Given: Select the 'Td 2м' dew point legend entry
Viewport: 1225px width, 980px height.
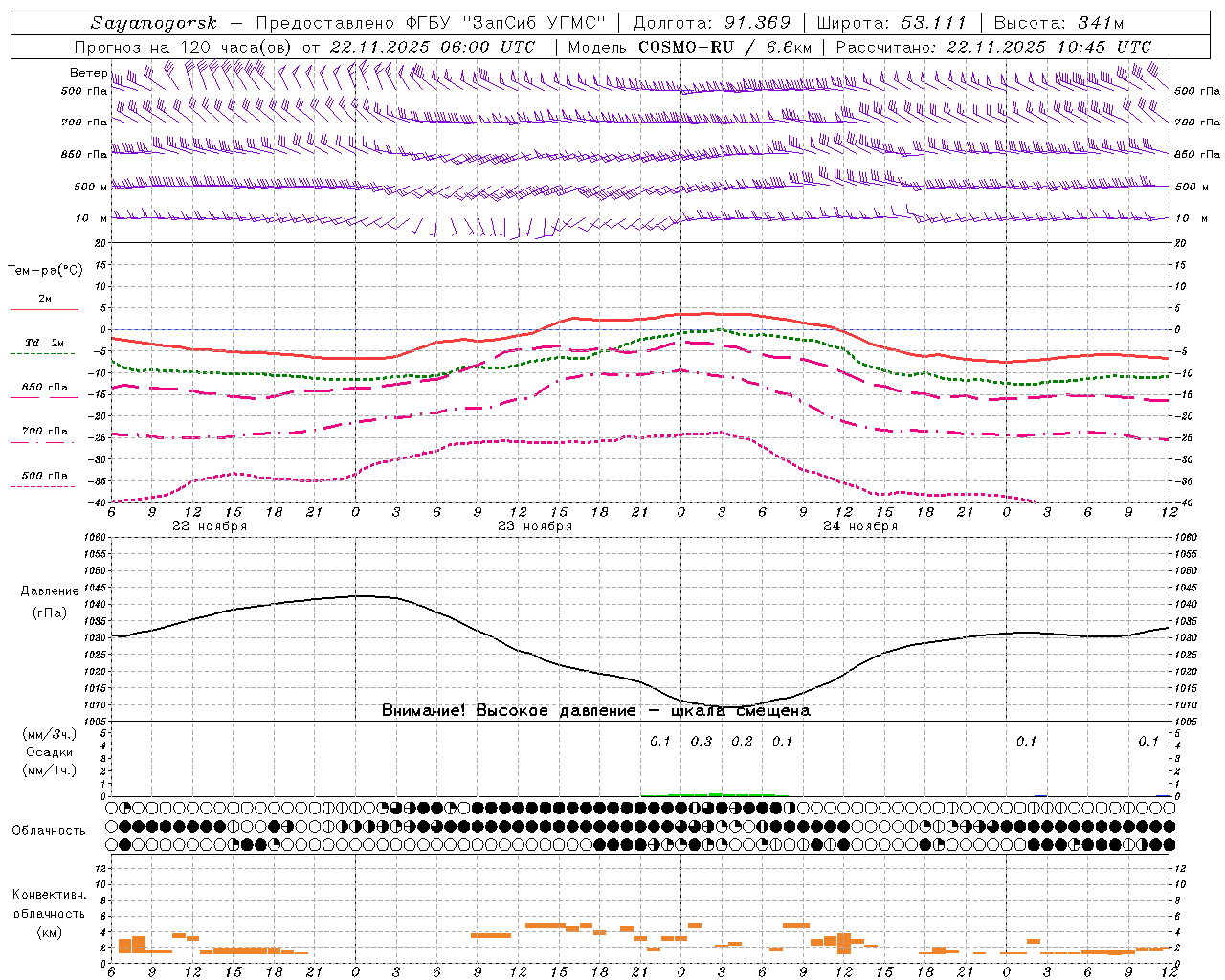Looking at the screenshot, I should pos(45,343).
